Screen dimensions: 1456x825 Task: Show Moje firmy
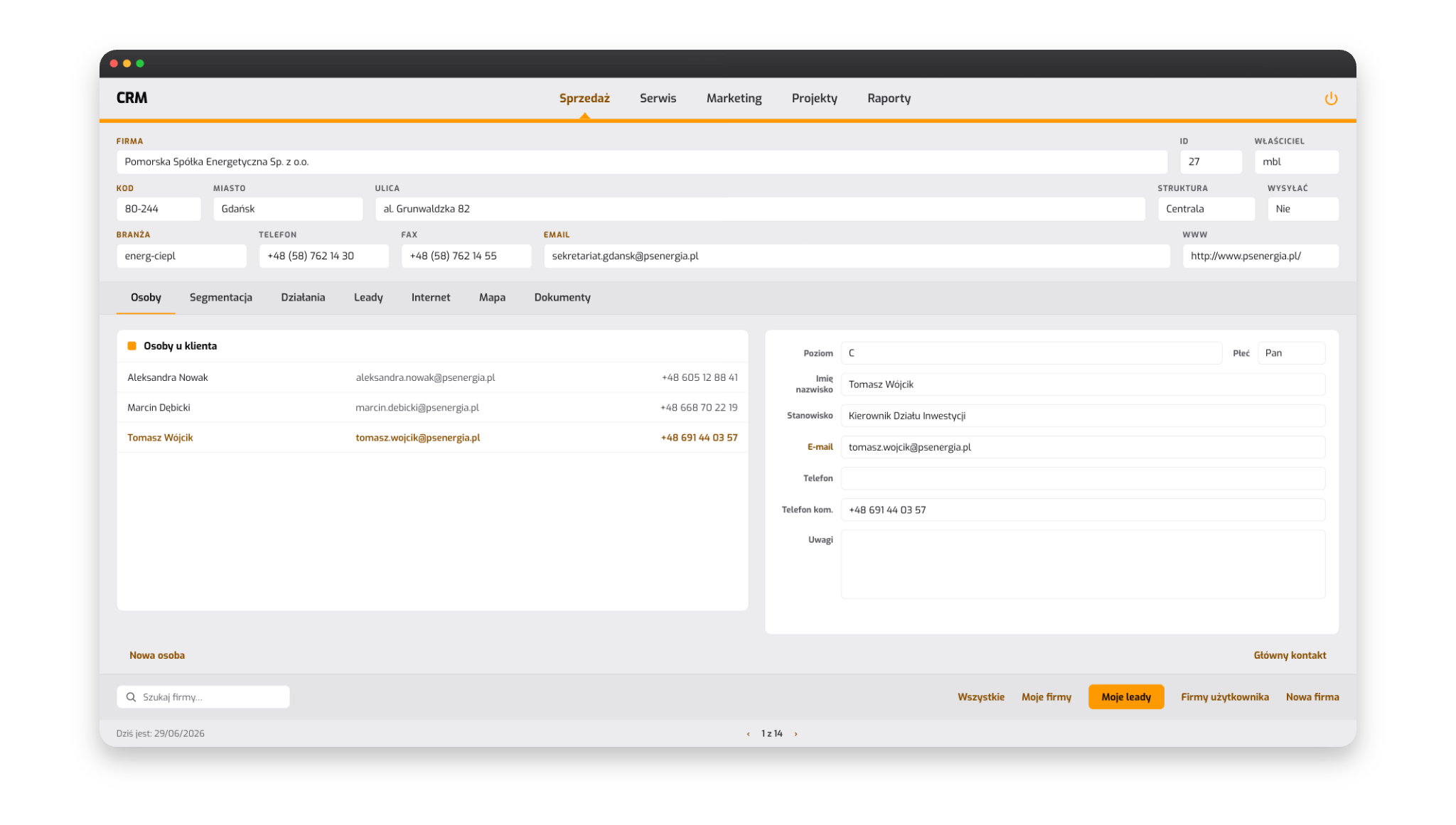click(x=1046, y=697)
